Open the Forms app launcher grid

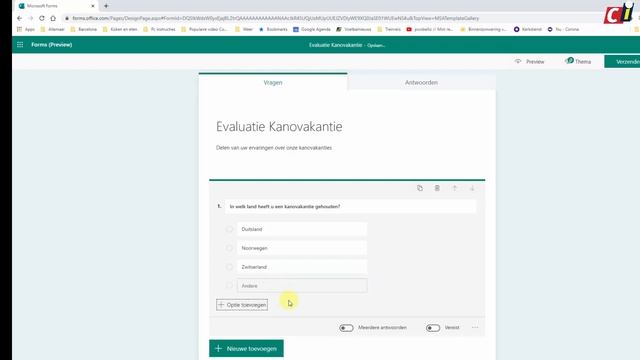(20, 44)
